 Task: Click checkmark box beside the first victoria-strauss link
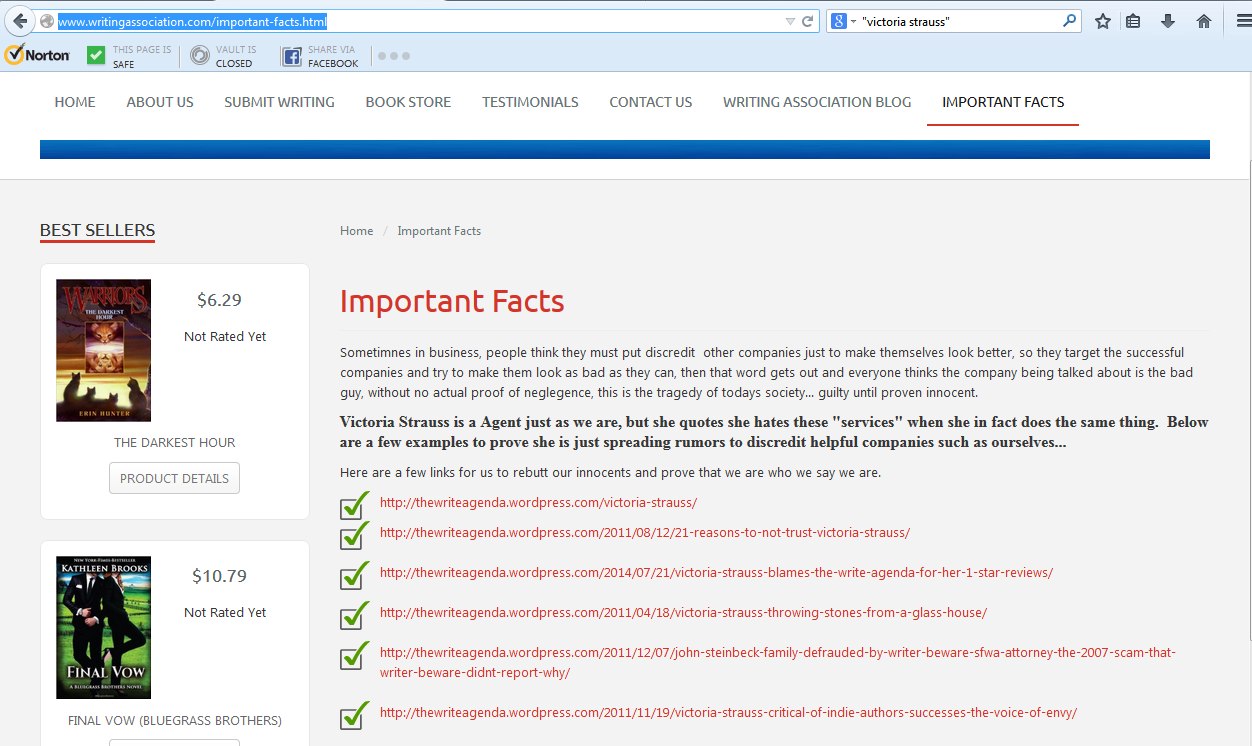pos(352,506)
